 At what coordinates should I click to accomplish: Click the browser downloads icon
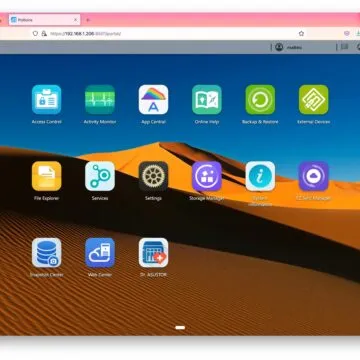tap(358, 33)
